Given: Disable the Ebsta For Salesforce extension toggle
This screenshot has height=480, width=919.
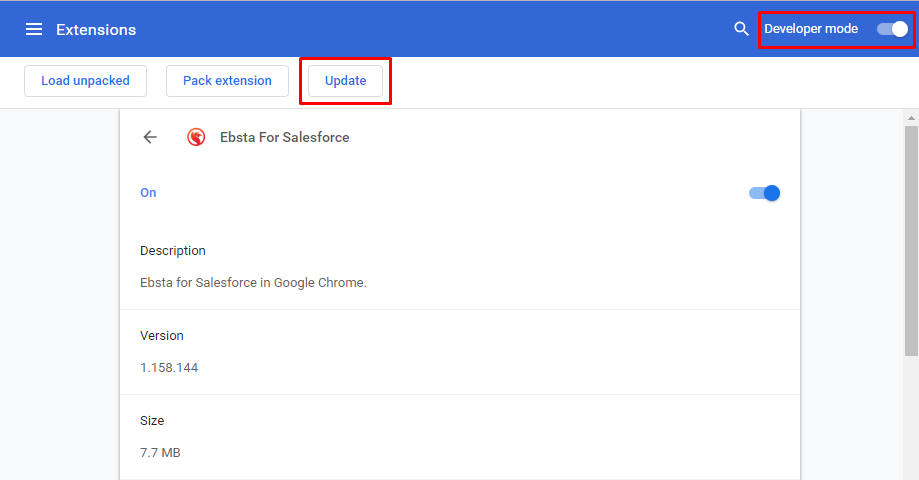Looking at the screenshot, I should pos(764,193).
